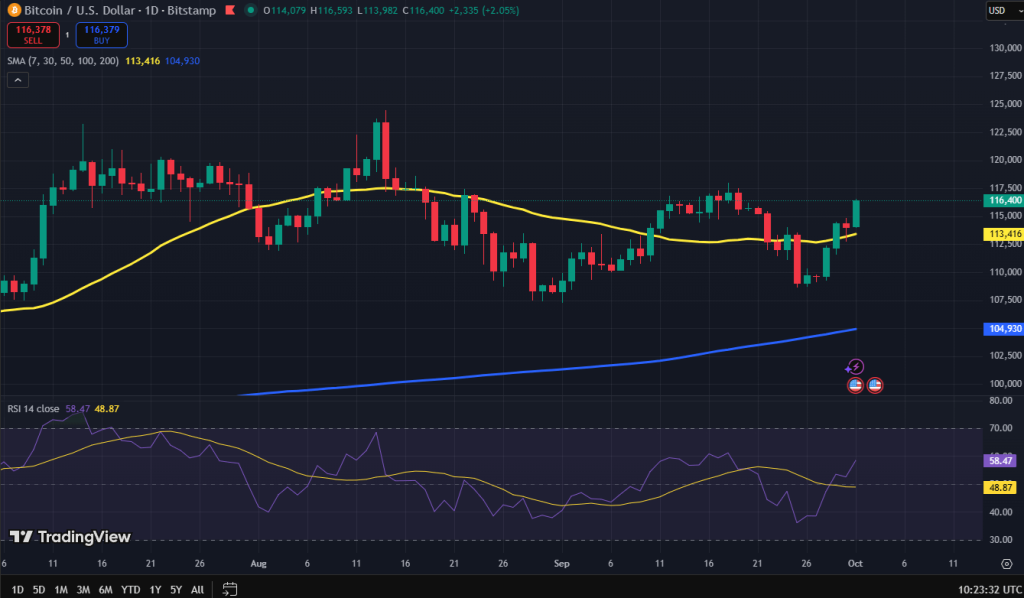This screenshot has height=598, width=1024.
Task: Switch to the All time range
Action: pyautogui.click(x=197, y=590)
